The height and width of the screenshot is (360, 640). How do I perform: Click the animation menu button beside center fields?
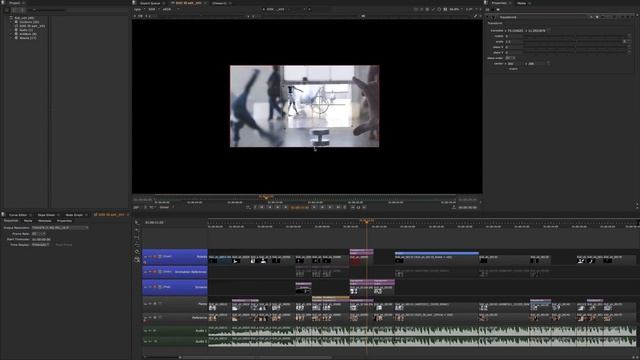tap(548, 64)
